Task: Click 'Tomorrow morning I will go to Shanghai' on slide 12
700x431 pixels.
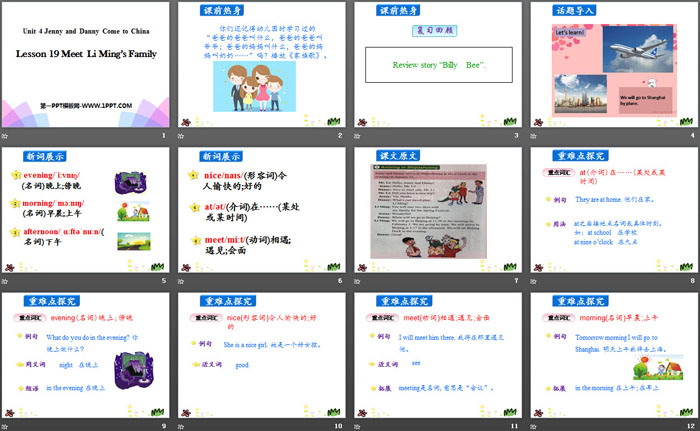Action: [616, 343]
